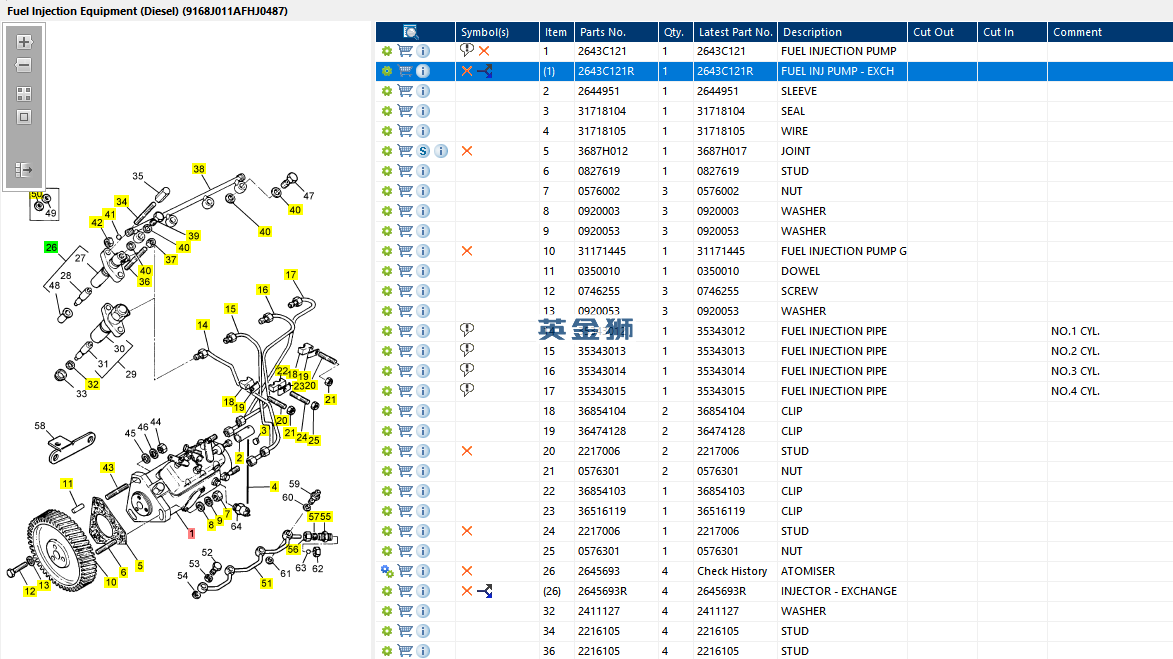Viewport: 1173px width, 659px height.
Task: Add STUD 0827619 to cart
Action: pos(405,171)
